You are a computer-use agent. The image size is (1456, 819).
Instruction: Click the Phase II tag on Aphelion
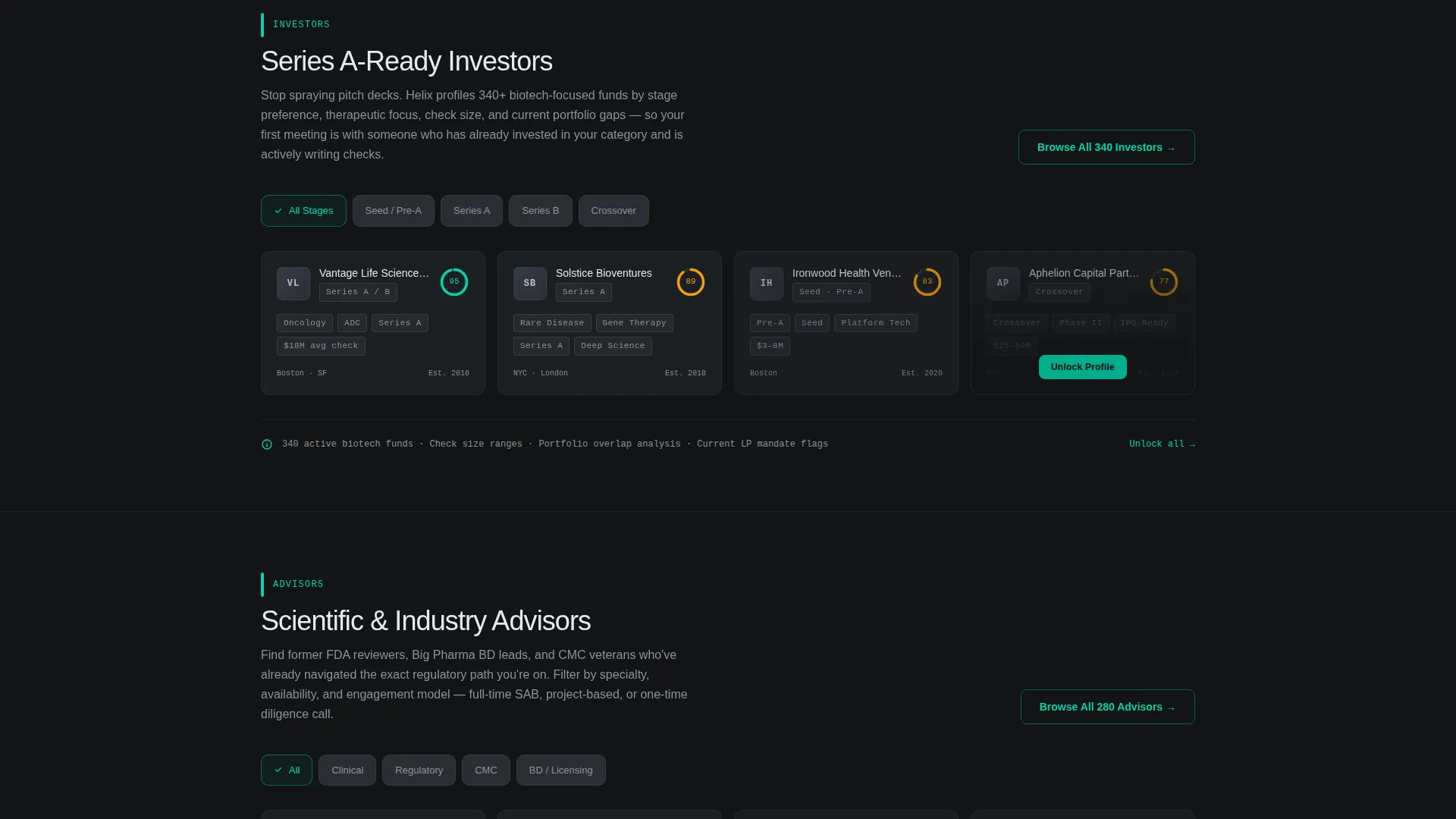(1081, 323)
